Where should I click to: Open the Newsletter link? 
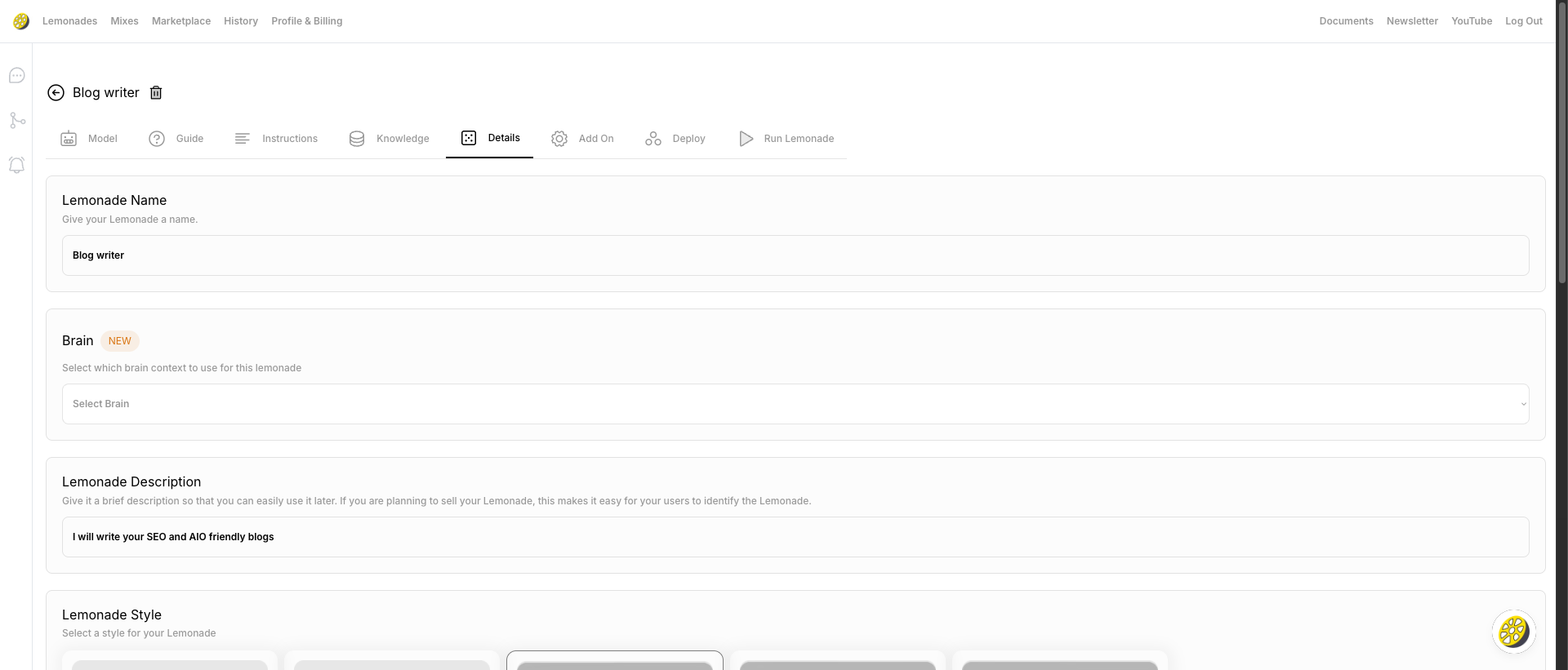(x=1412, y=21)
